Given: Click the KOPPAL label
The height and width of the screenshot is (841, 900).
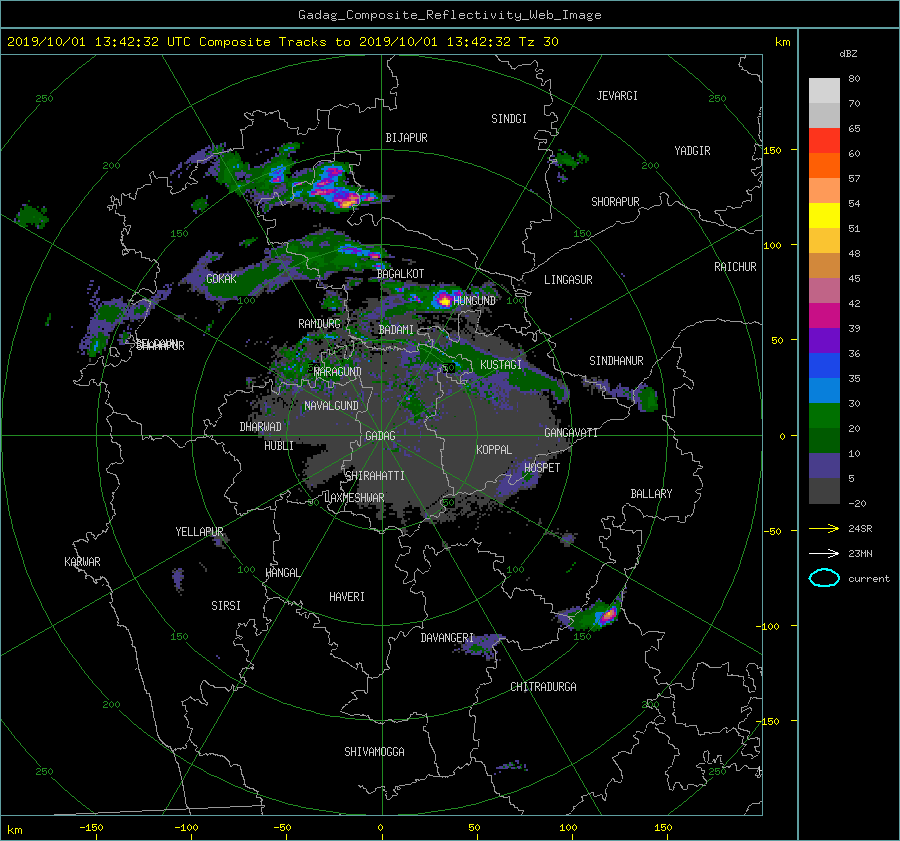Looking at the screenshot, I should 494,449.
